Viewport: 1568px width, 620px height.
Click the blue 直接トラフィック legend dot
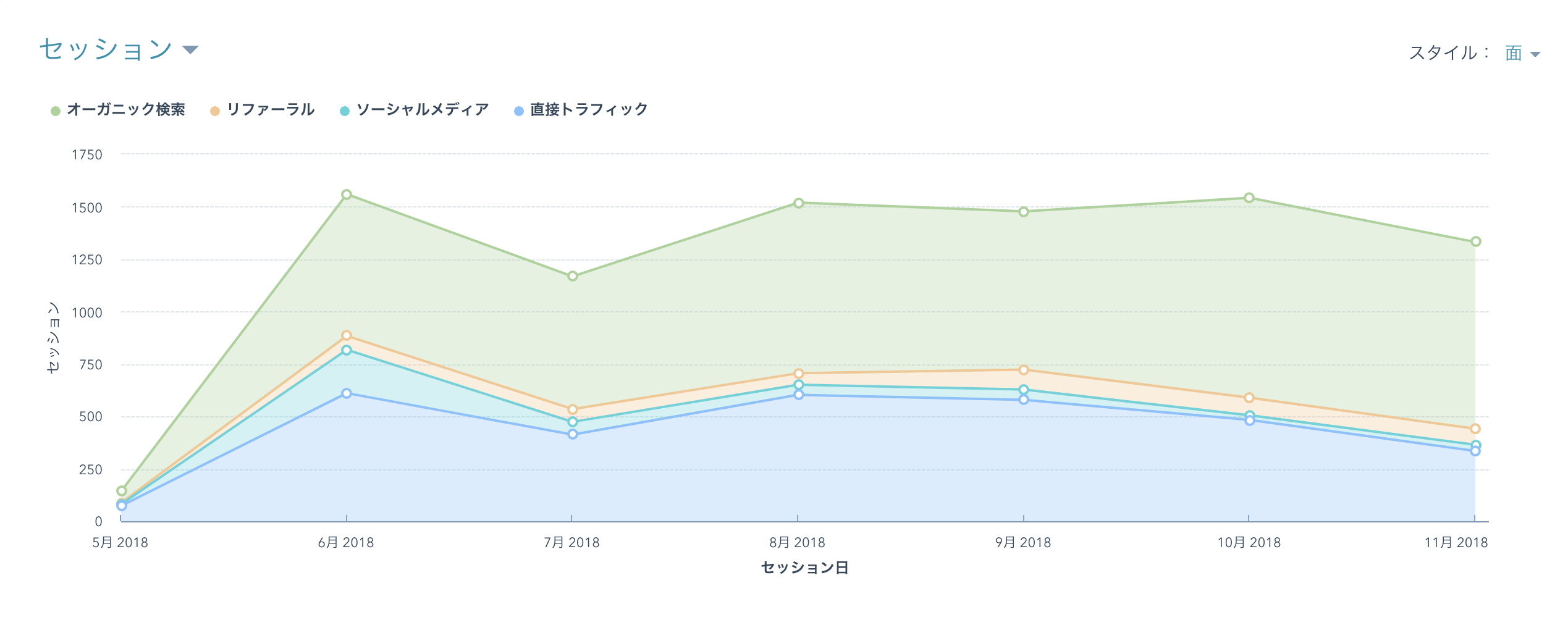click(x=519, y=111)
